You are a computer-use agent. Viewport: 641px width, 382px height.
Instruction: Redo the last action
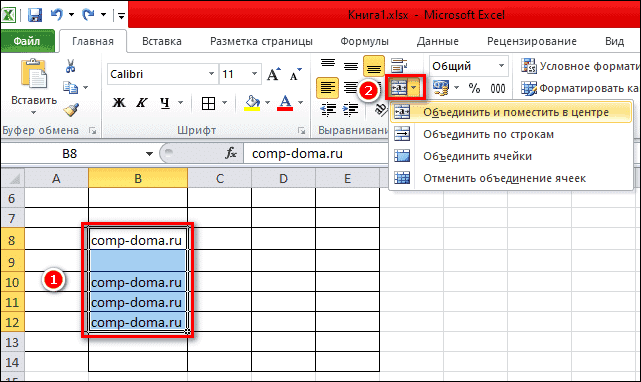coord(88,15)
